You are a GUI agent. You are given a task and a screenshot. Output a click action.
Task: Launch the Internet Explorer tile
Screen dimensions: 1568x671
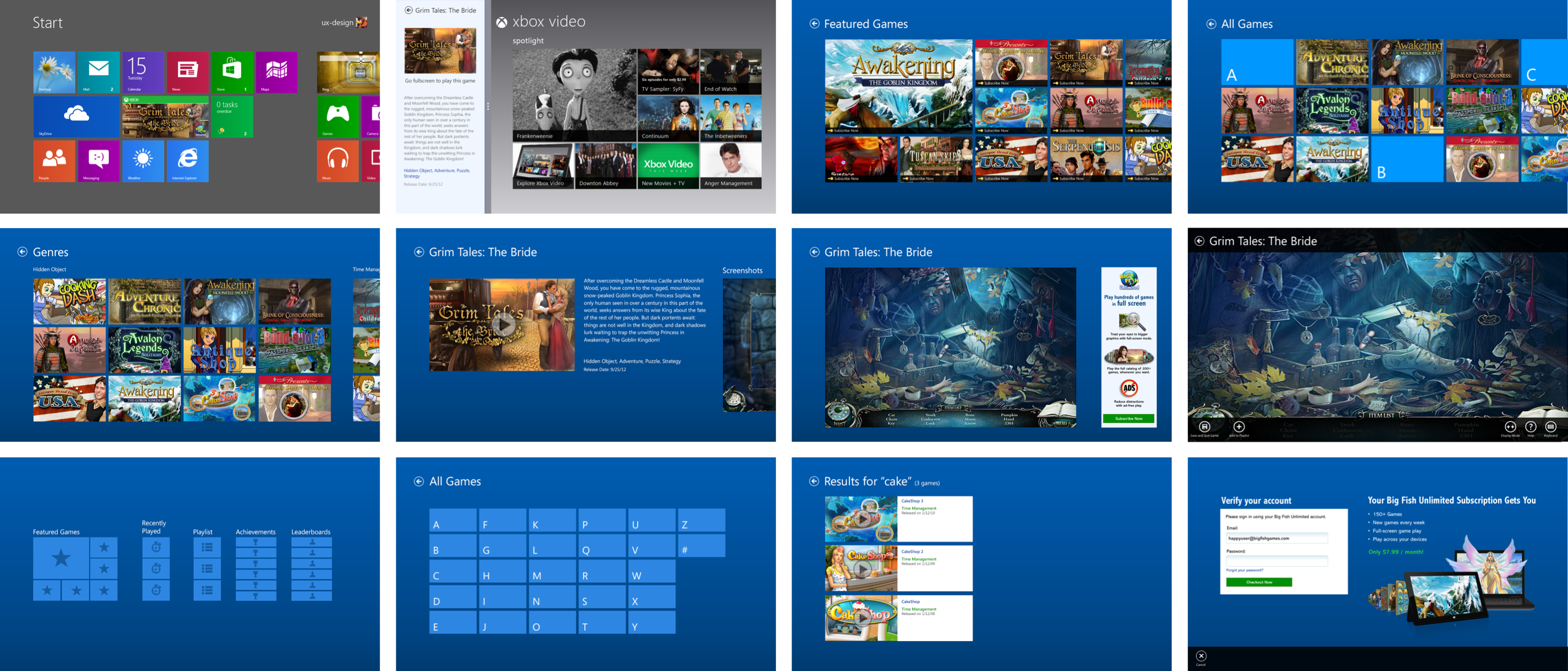click(x=187, y=161)
